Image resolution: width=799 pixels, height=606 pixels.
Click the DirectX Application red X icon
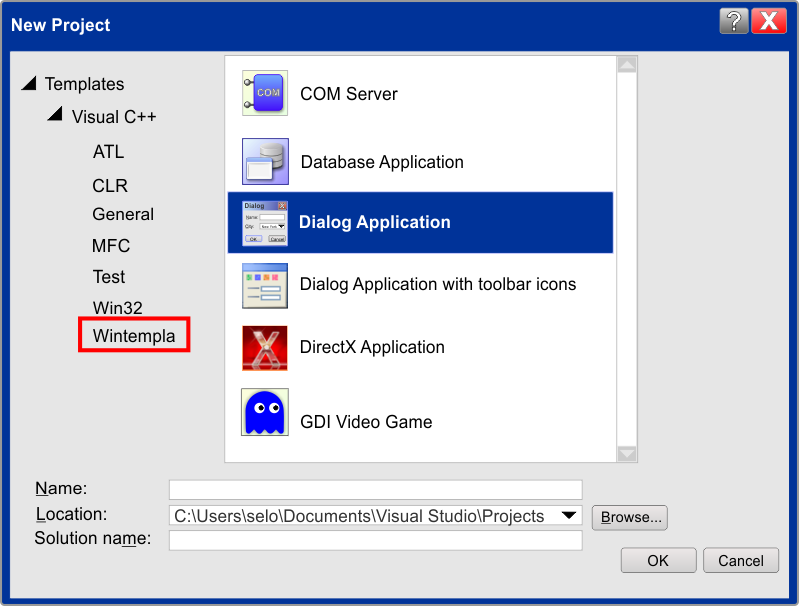[265, 348]
